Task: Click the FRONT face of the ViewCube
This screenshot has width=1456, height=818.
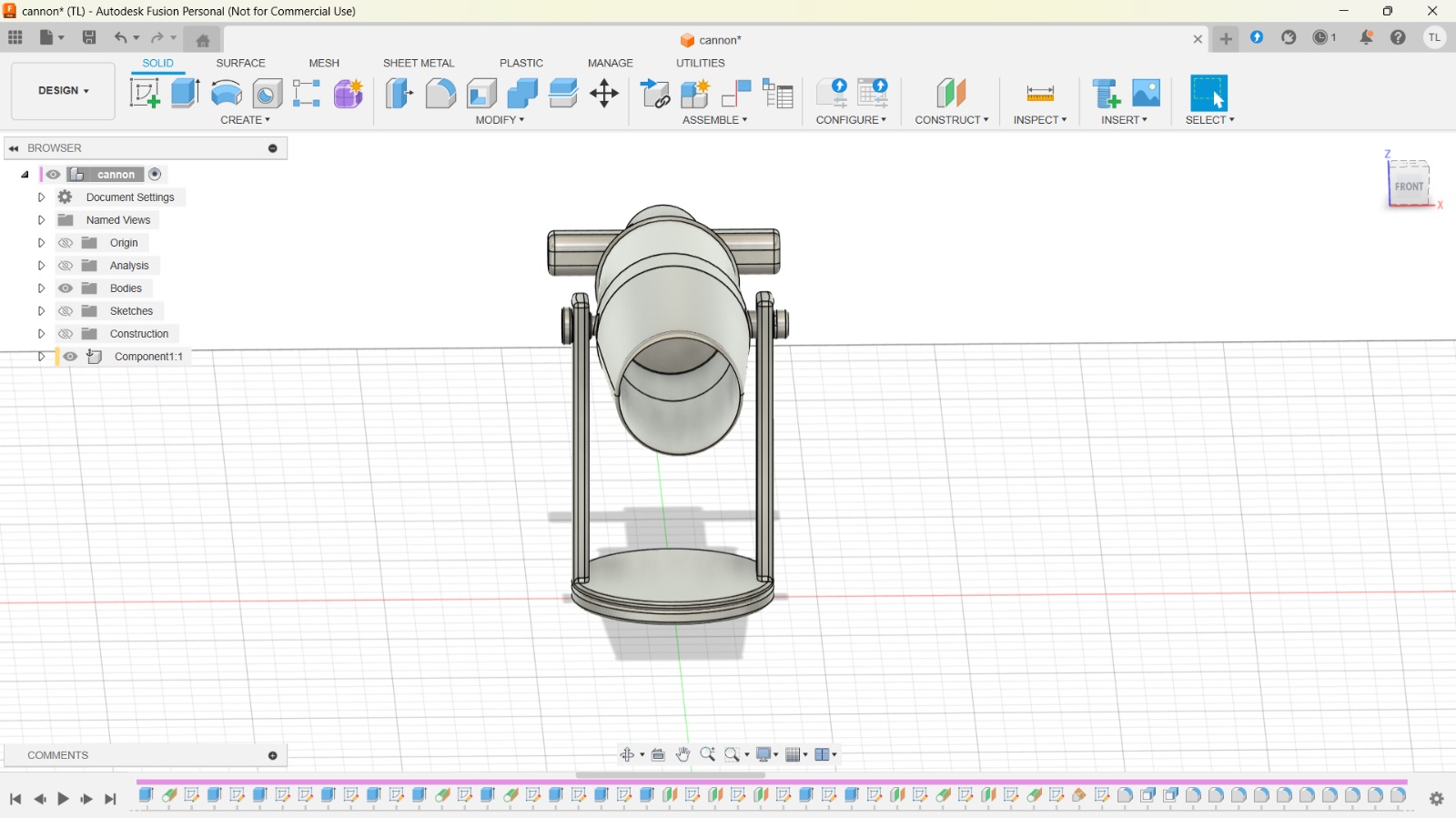Action: tap(1408, 187)
